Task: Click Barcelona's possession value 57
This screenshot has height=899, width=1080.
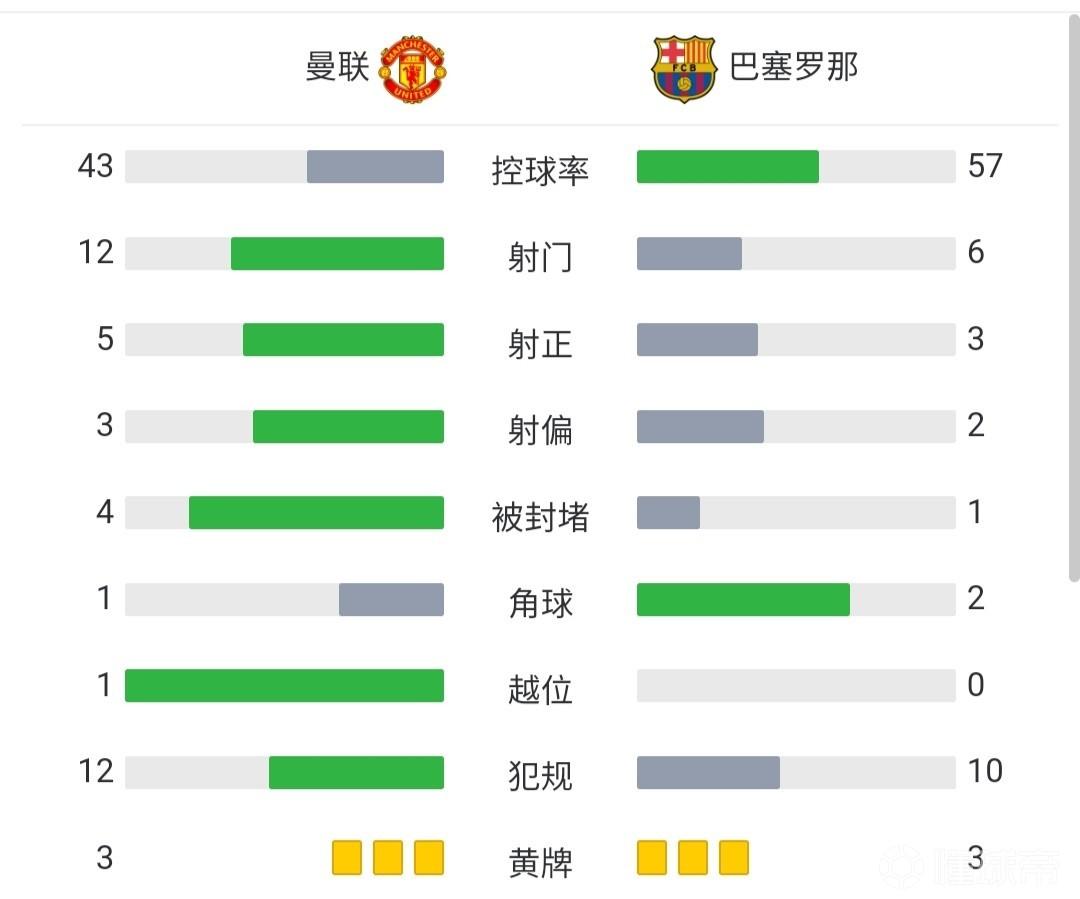Action: pyautogui.click(x=984, y=166)
